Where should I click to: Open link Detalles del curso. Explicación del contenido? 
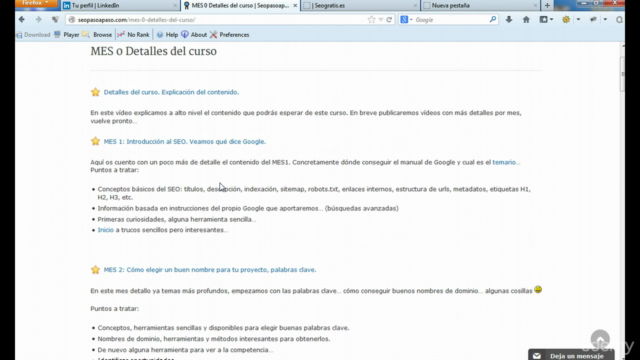(x=171, y=92)
